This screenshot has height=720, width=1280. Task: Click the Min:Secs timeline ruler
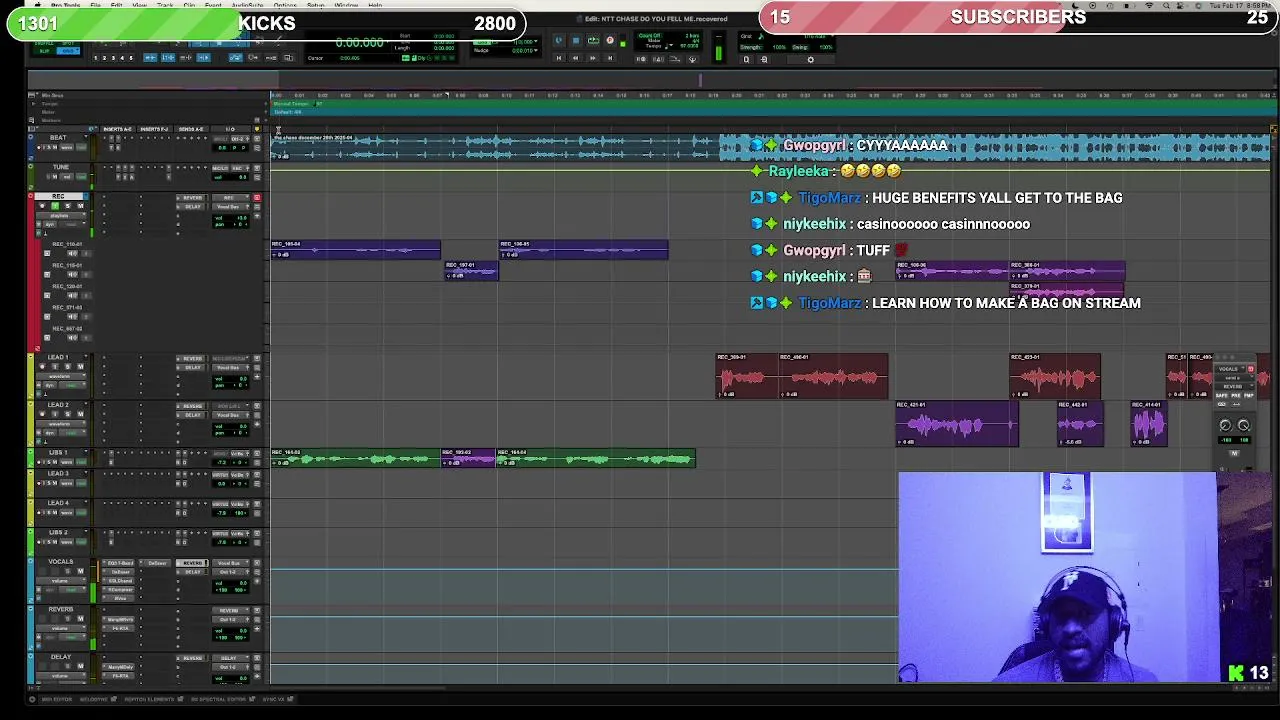pyautogui.click(x=770, y=96)
